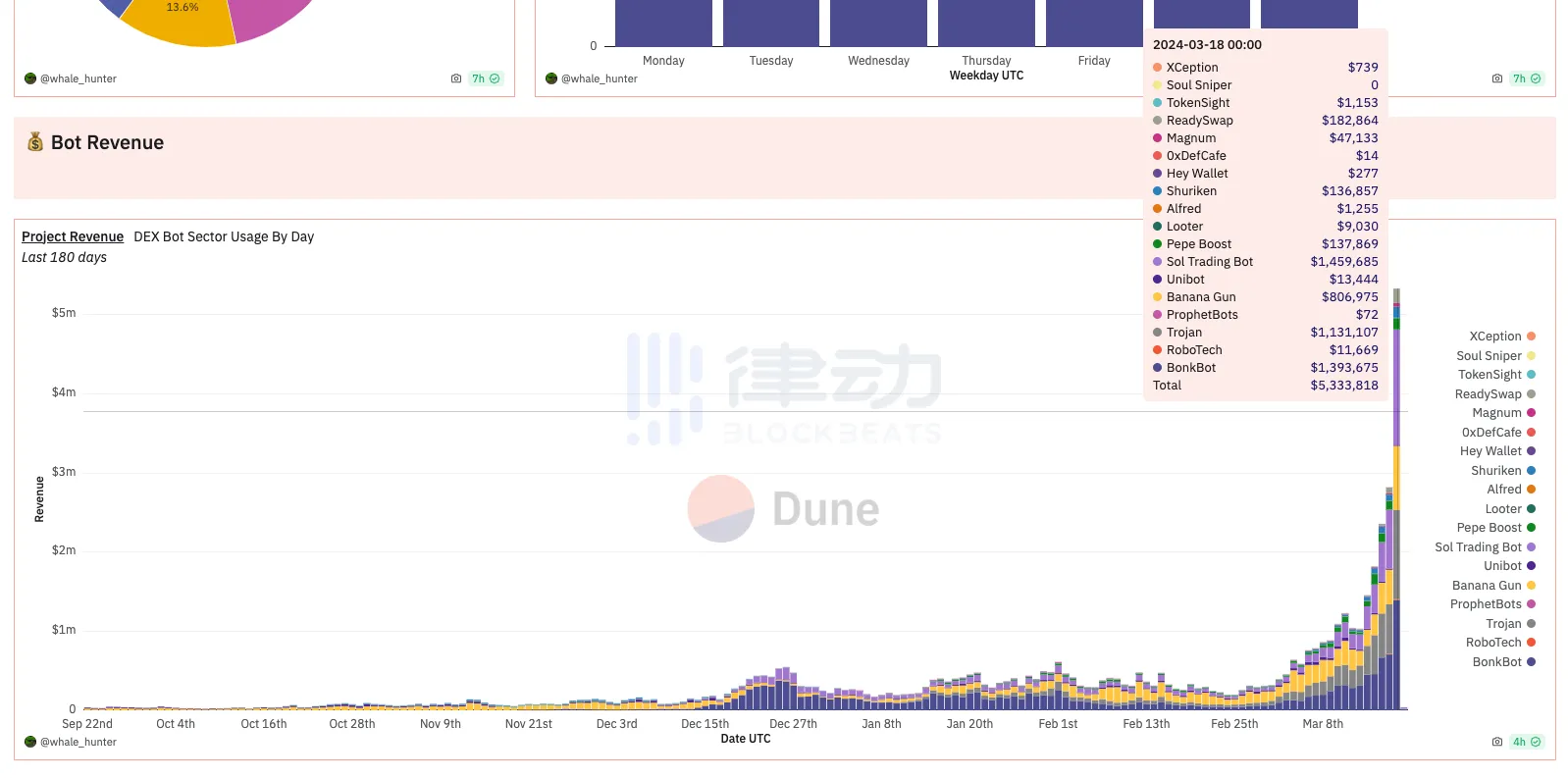The height and width of the screenshot is (778, 1568).
Task: Click the 7h refresh badge in Weekday UTC panel
Action: coord(1526,78)
